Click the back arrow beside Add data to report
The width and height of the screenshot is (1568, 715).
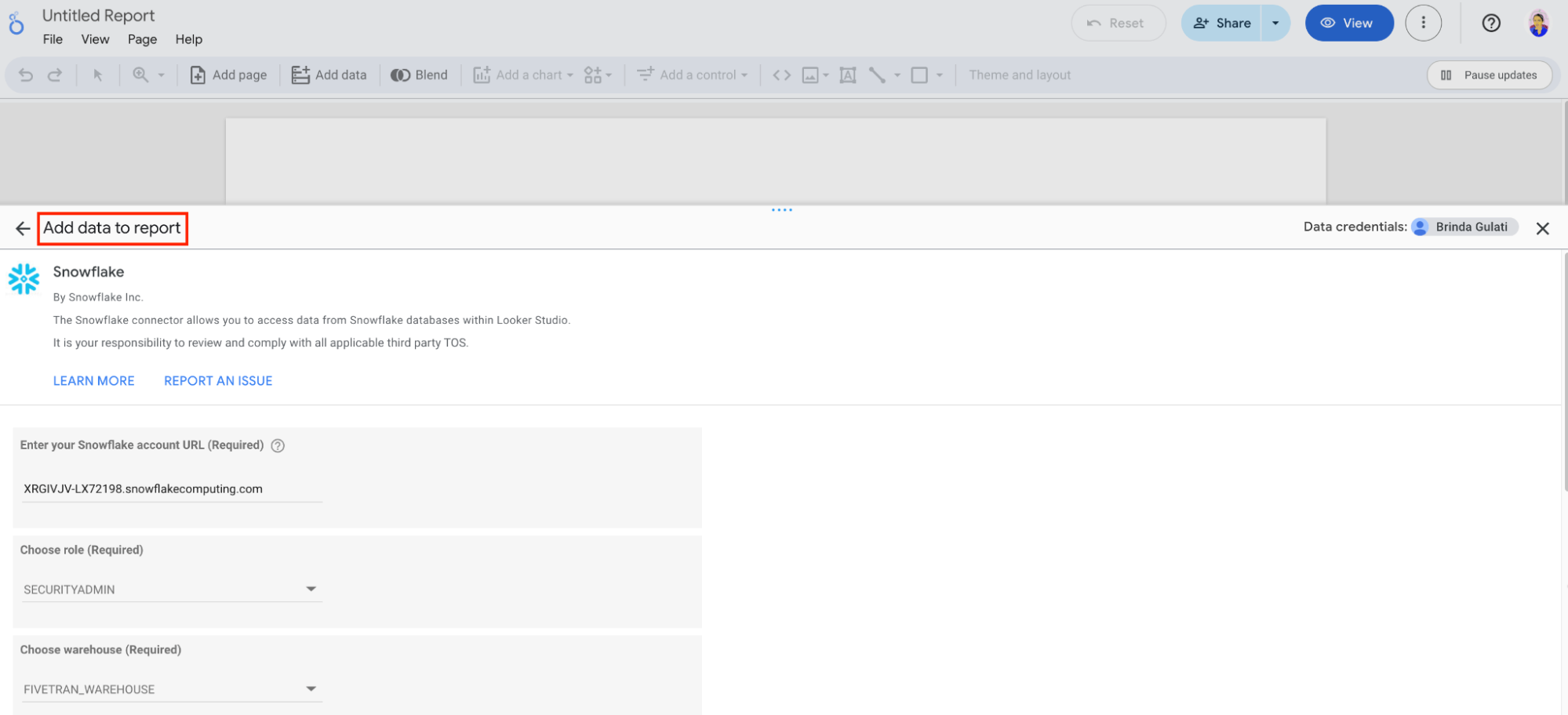[23, 228]
